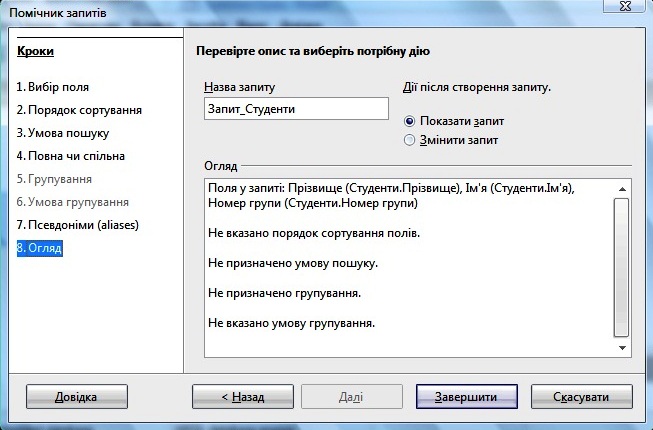Select step 3 Умова пошуку
The height and width of the screenshot is (430, 653).
[x=62, y=133]
